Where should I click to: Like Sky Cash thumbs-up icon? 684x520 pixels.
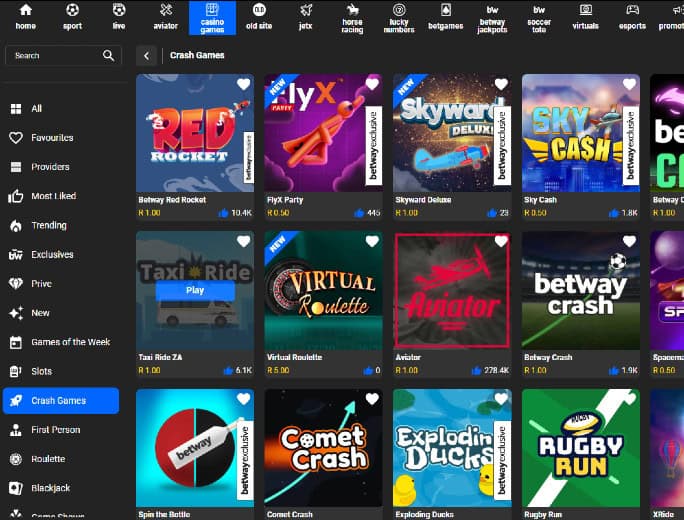tap(614, 213)
